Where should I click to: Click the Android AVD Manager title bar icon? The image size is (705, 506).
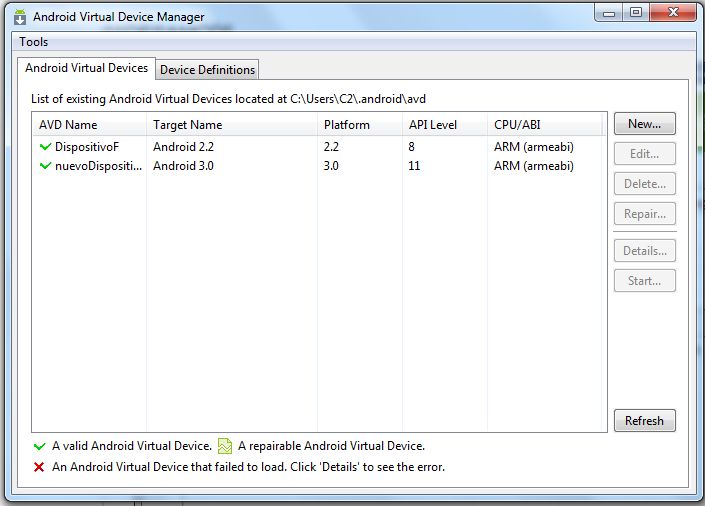point(20,17)
